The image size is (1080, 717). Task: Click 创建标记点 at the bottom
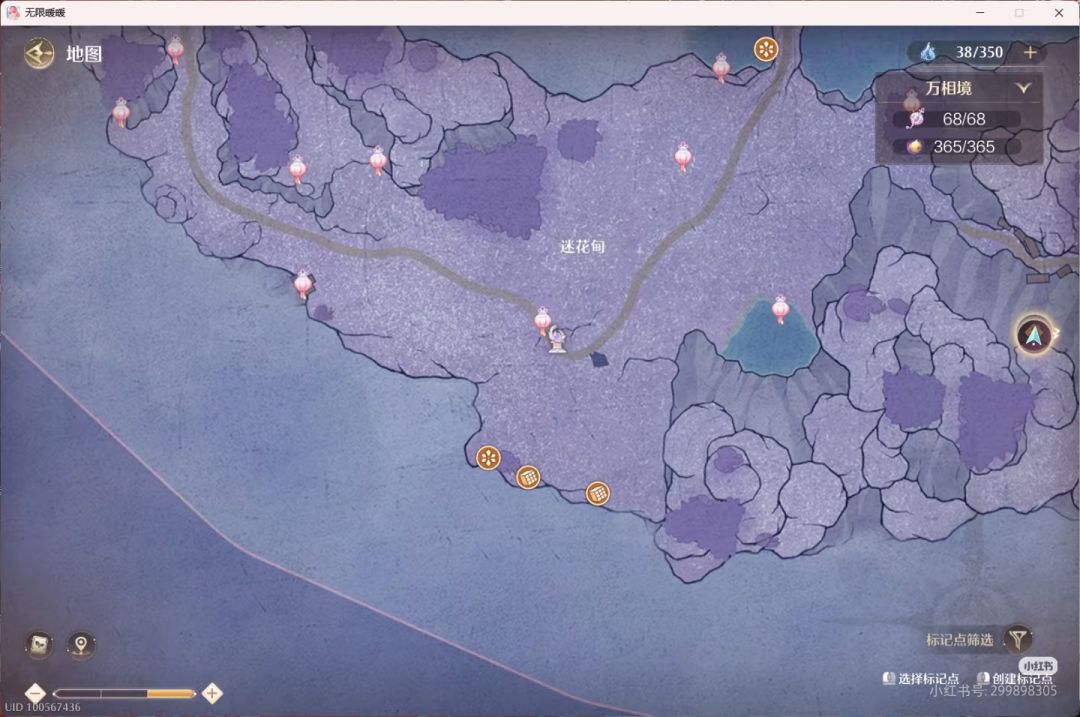1021,678
